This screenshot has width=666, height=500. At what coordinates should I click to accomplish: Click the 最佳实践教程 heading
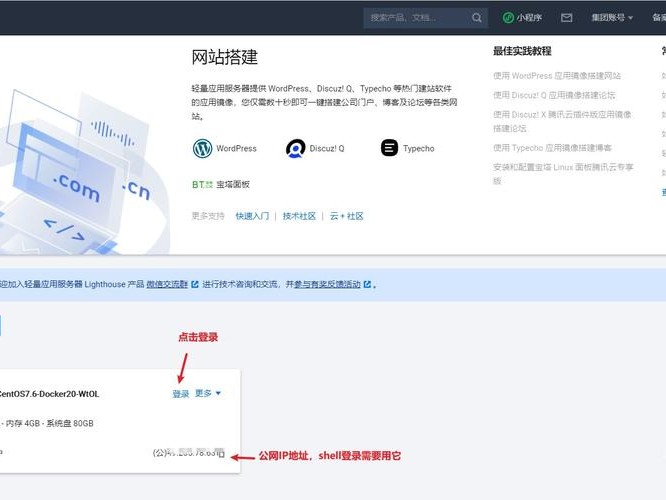[x=522, y=51]
